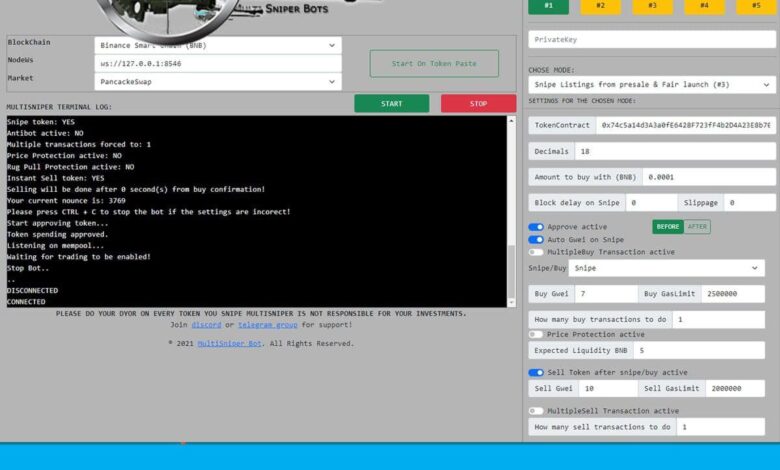This screenshot has width=780, height=470.
Task: Click the 'Antibot active: NO' log line
Action: point(45,133)
